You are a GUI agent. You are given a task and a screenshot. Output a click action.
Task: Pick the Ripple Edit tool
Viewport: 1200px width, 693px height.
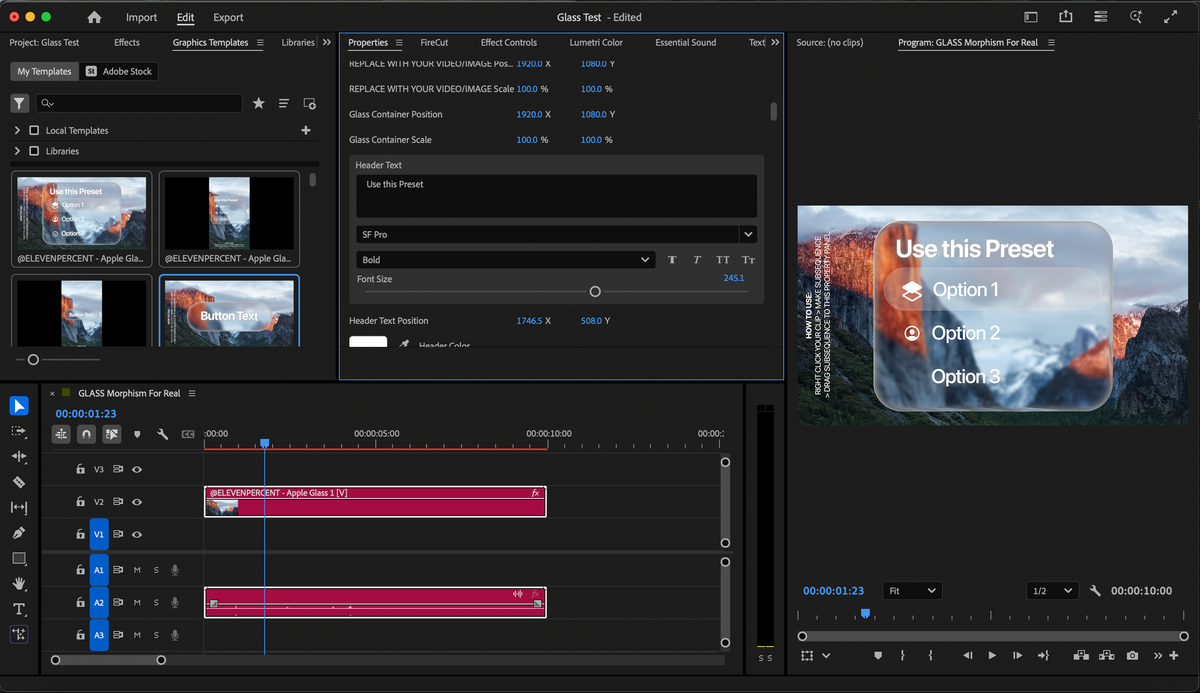pos(19,456)
